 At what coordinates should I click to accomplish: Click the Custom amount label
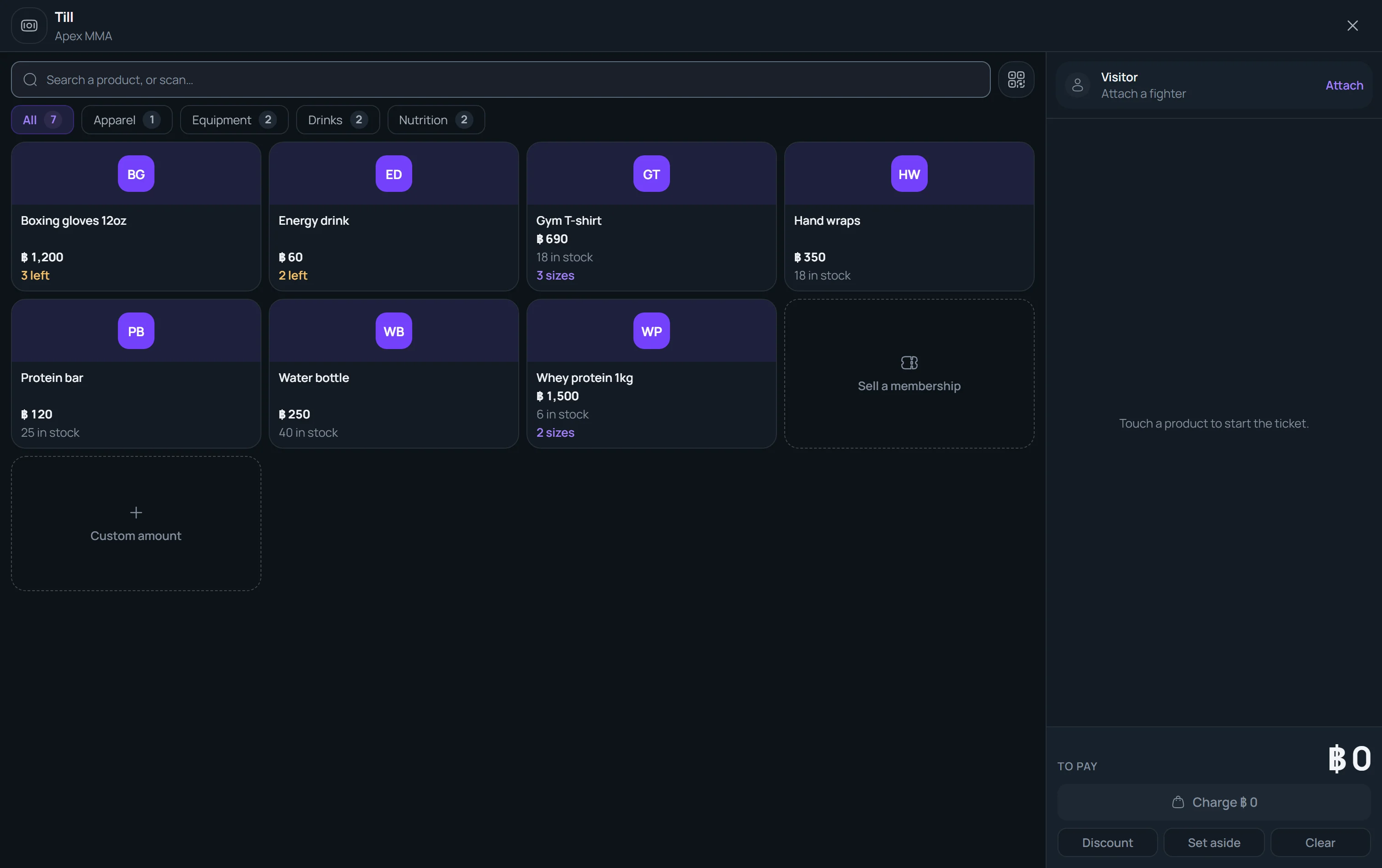click(x=136, y=536)
